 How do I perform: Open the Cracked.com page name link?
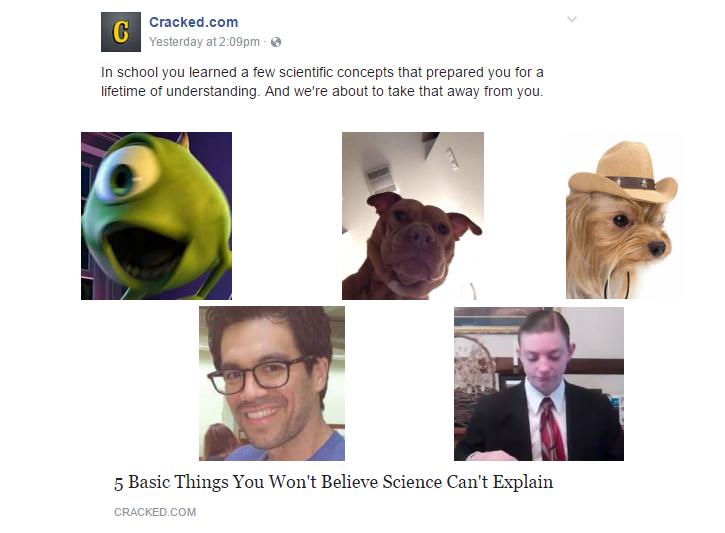193,22
